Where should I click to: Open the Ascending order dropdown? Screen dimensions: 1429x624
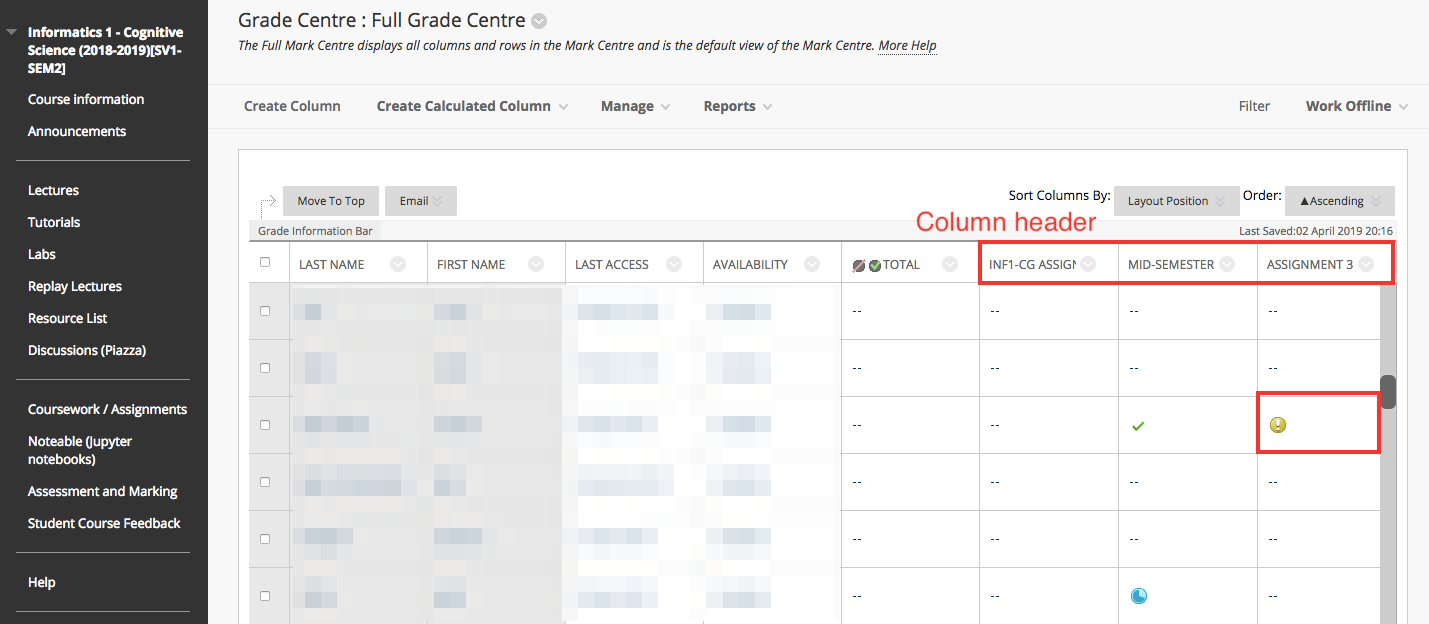pyautogui.click(x=1339, y=201)
